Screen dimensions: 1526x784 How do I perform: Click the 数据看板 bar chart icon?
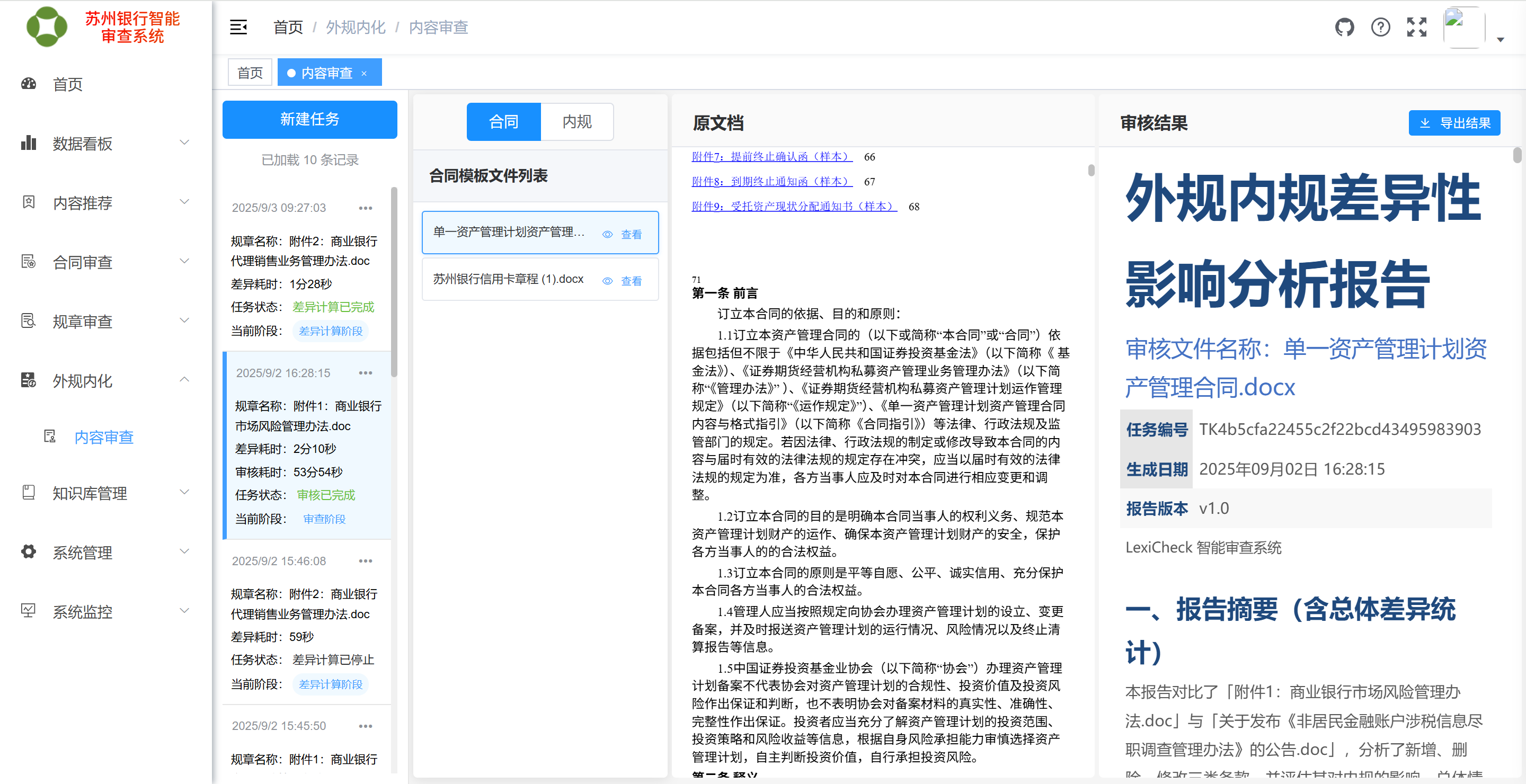[x=29, y=142]
